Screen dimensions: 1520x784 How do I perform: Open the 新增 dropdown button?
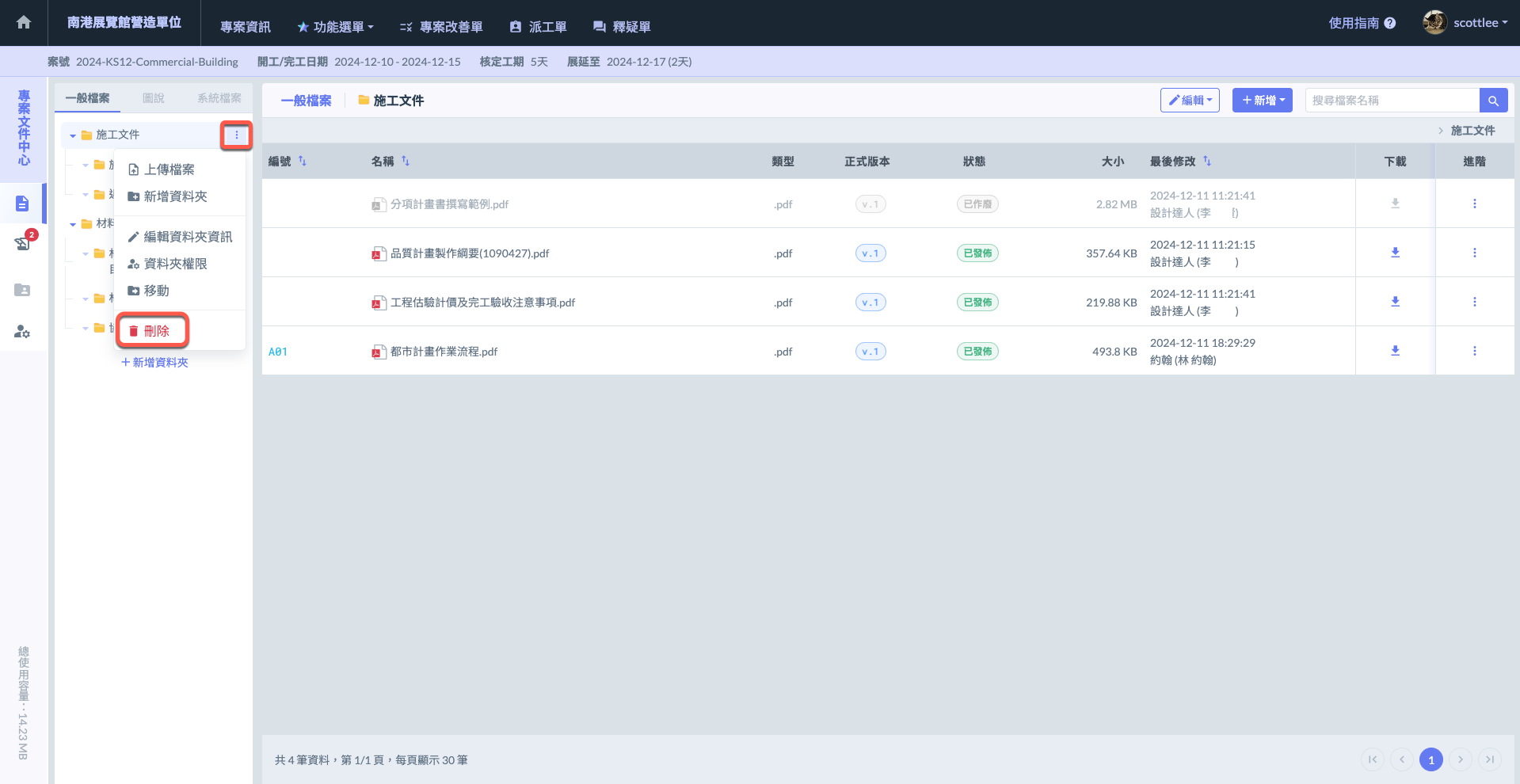point(1263,101)
